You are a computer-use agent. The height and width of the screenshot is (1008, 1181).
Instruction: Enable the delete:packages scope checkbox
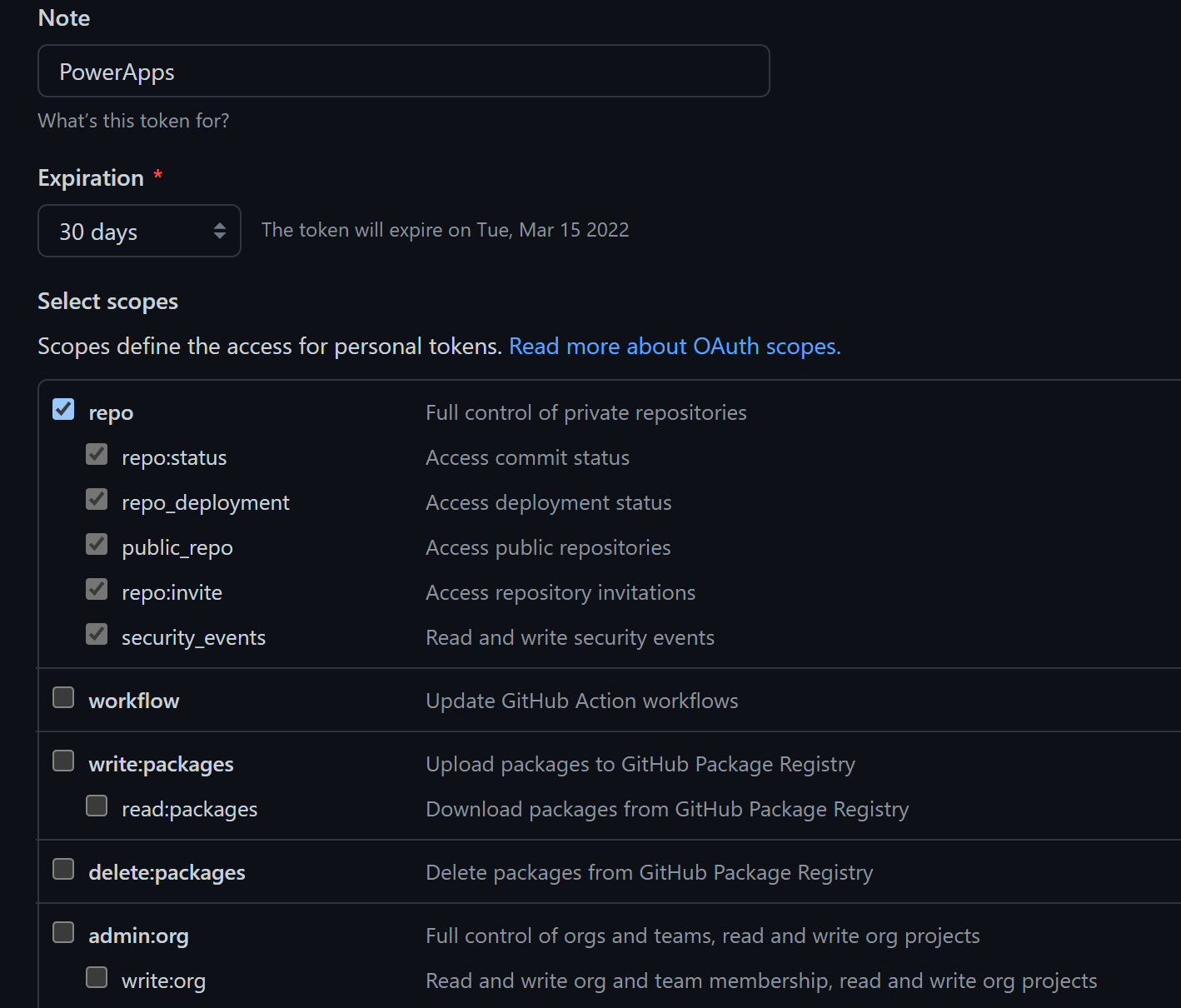(x=63, y=869)
